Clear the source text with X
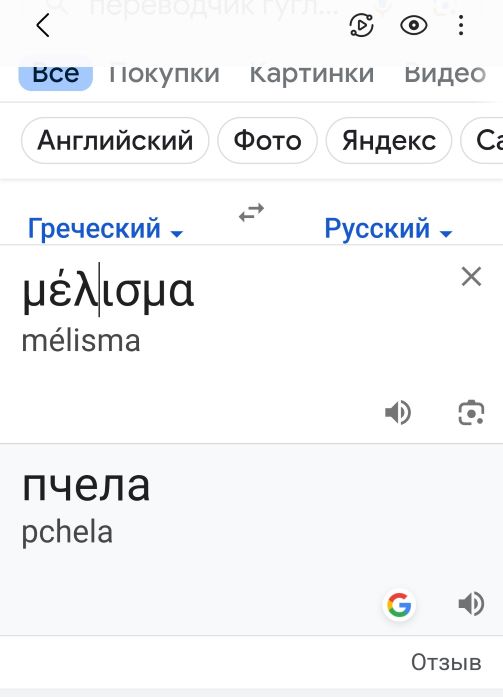The image size is (503, 697). tap(471, 277)
